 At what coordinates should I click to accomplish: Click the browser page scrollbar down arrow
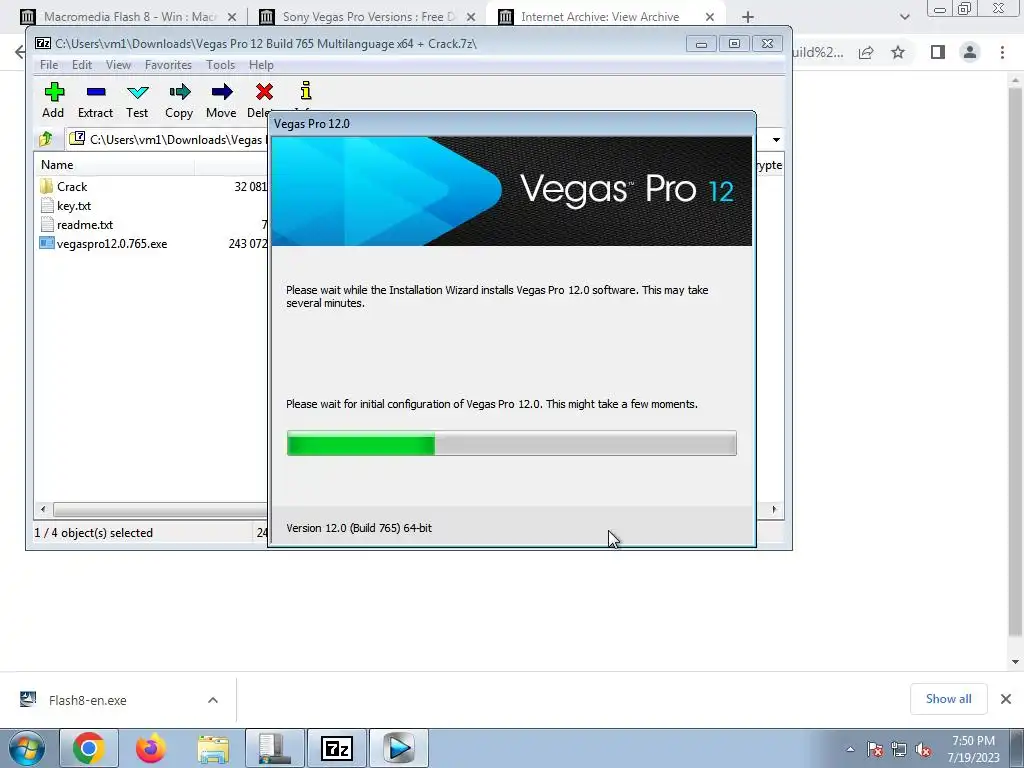click(x=1016, y=662)
